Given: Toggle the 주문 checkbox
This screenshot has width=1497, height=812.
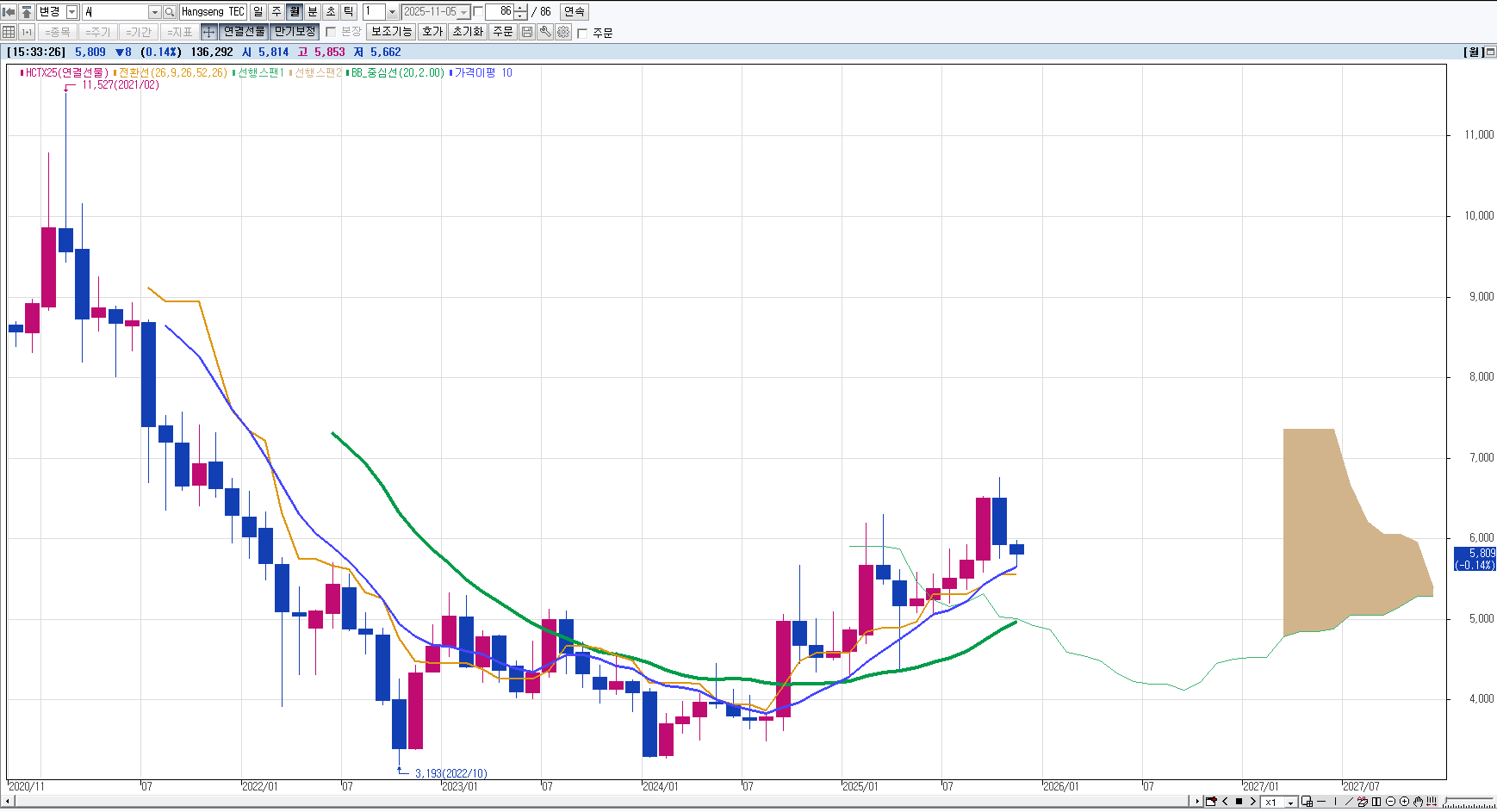Looking at the screenshot, I should (x=582, y=33).
